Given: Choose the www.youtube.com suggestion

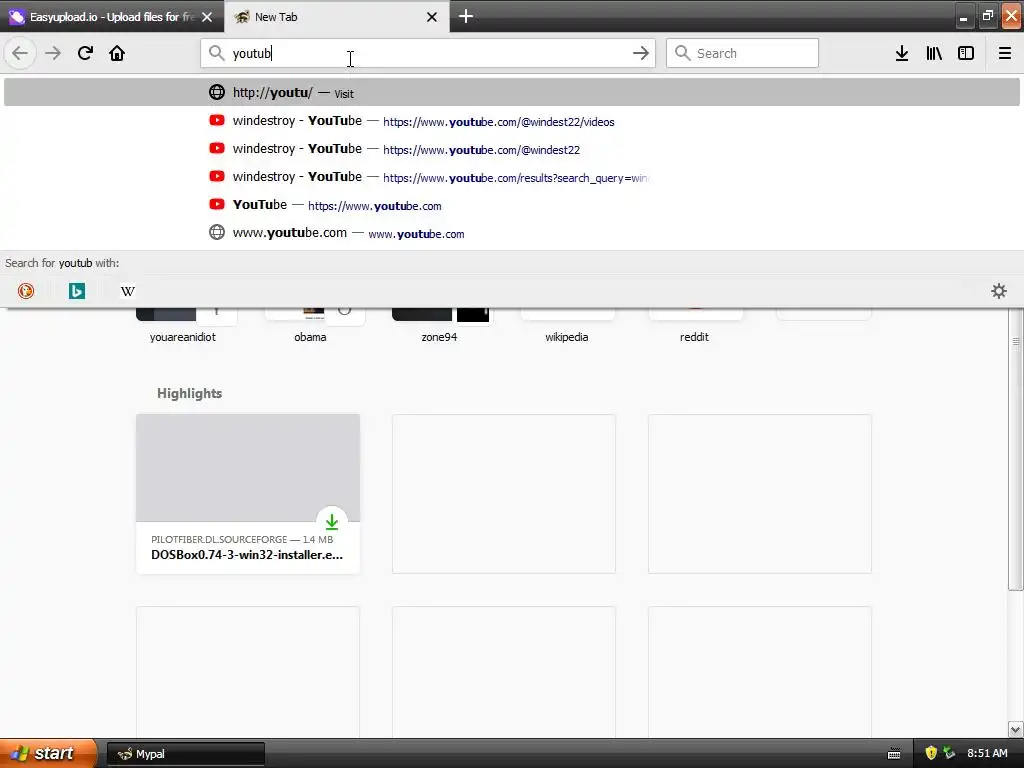Looking at the screenshot, I should tap(512, 233).
